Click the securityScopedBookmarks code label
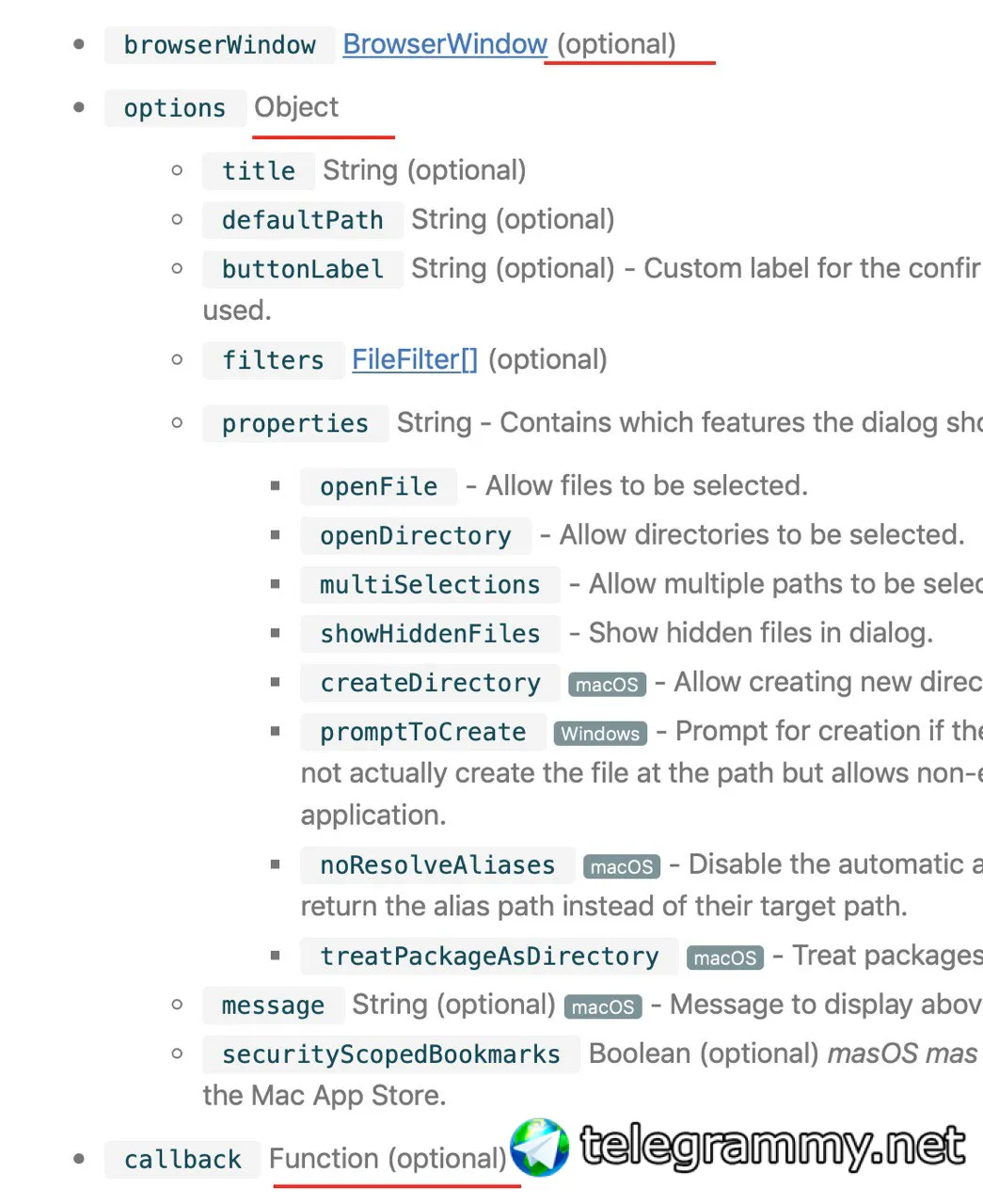The width and height of the screenshot is (983, 1204). point(390,1054)
